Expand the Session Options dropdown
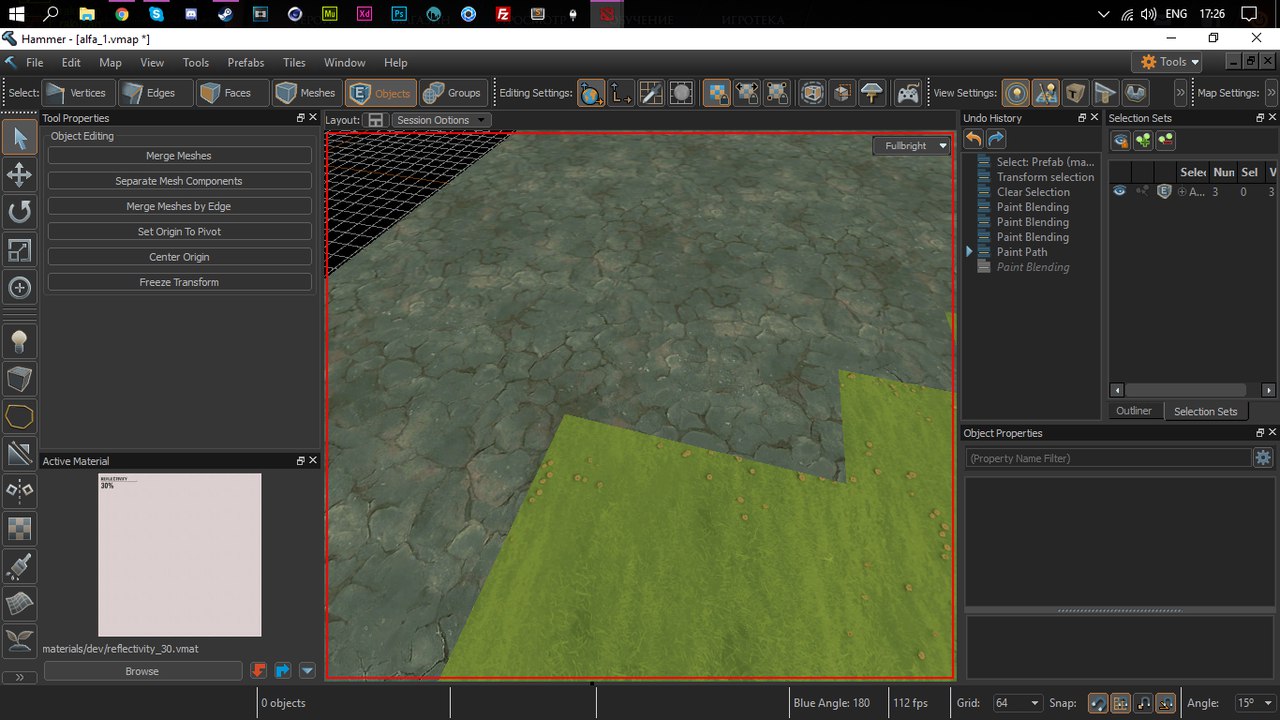This screenshot has width=1280, height=720. click(x=440, y=120)
